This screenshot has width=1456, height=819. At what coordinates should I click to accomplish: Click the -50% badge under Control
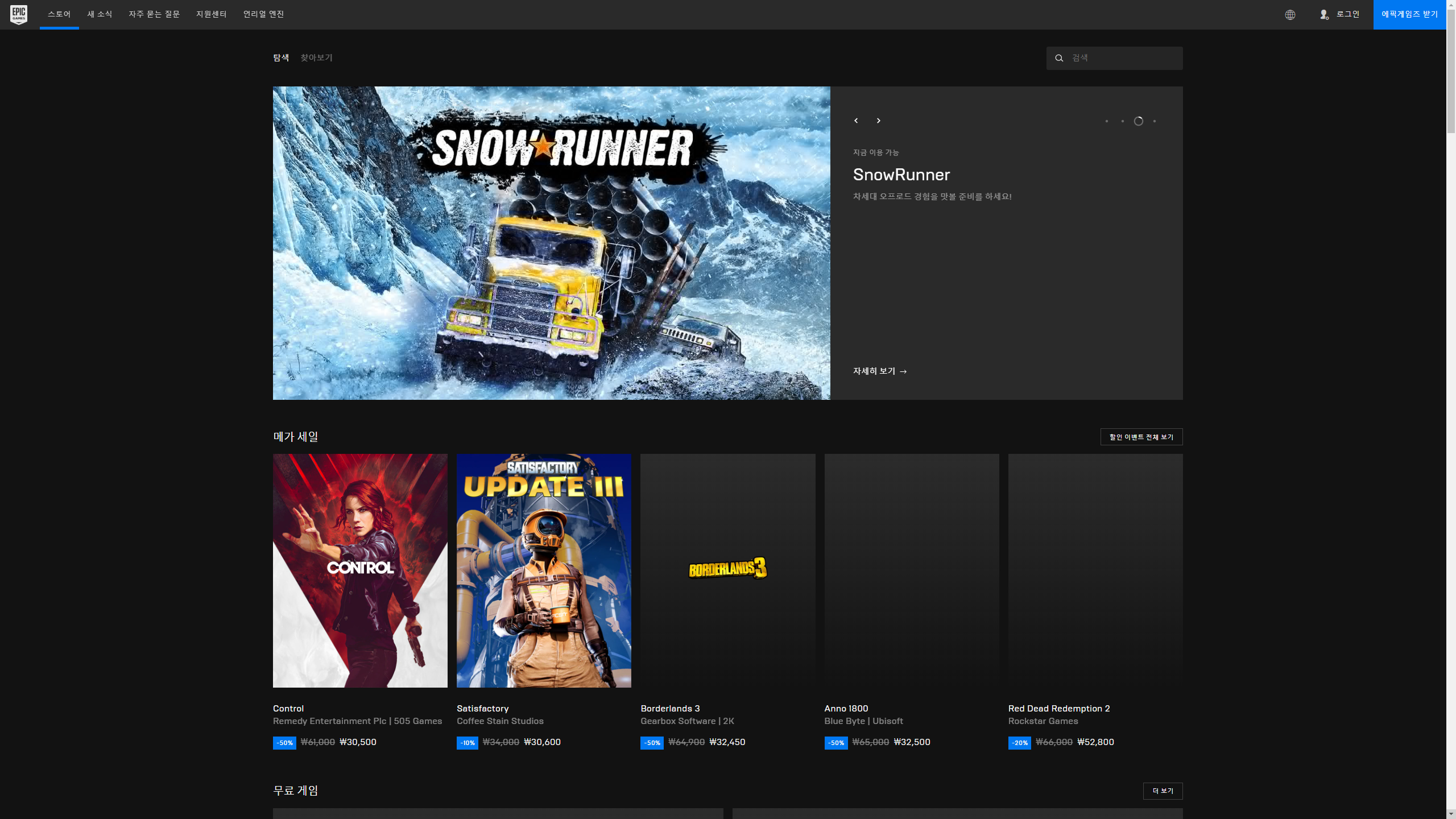[284, 743]
